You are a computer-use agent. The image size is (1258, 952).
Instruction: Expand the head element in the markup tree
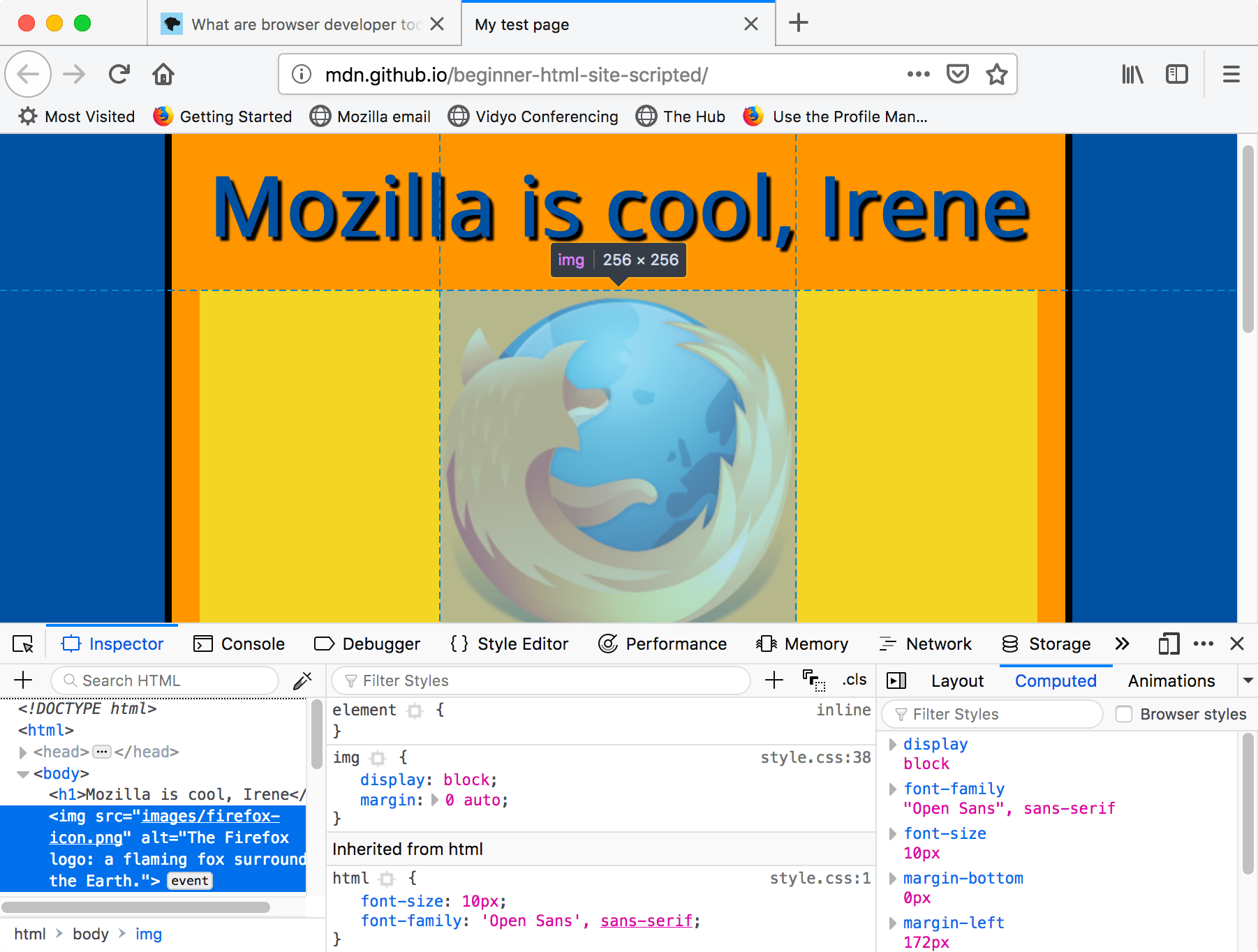point(22,752)
